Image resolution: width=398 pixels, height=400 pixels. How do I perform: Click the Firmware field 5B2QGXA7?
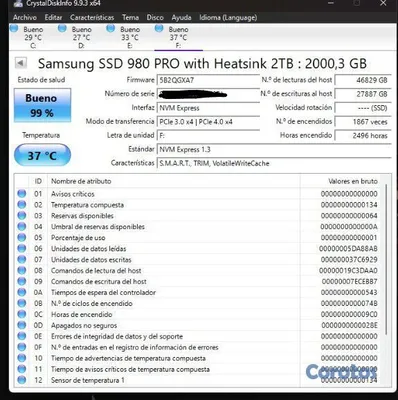208,80
